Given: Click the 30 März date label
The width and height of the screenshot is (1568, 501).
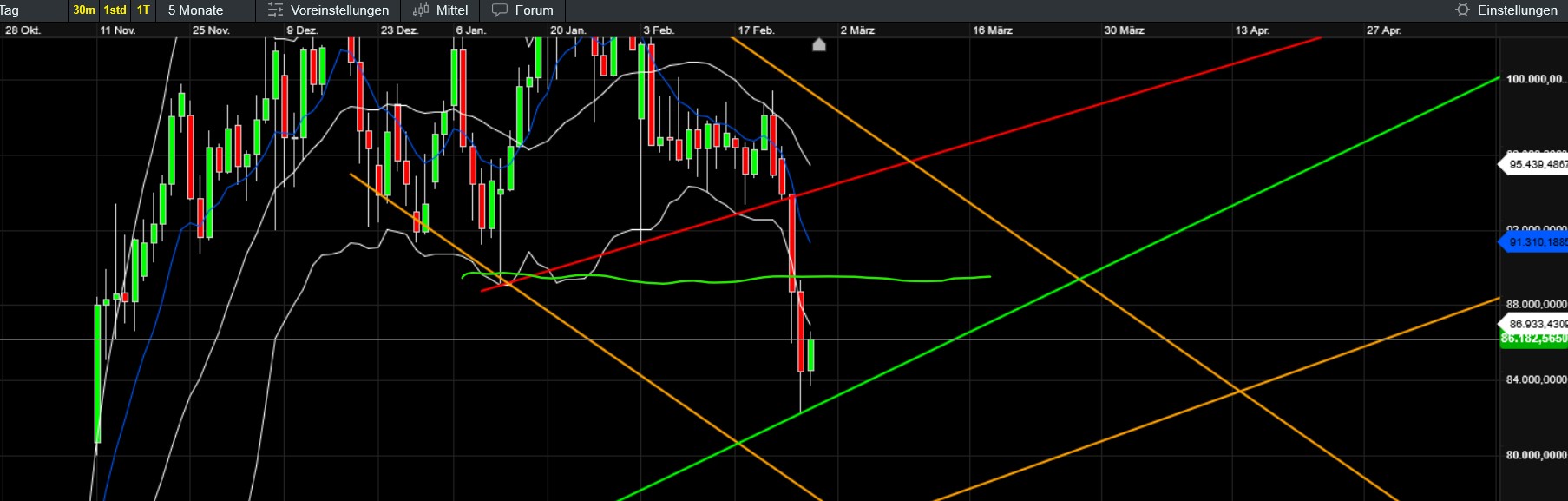Looking at the screenshot, I should coord(1124,30).
